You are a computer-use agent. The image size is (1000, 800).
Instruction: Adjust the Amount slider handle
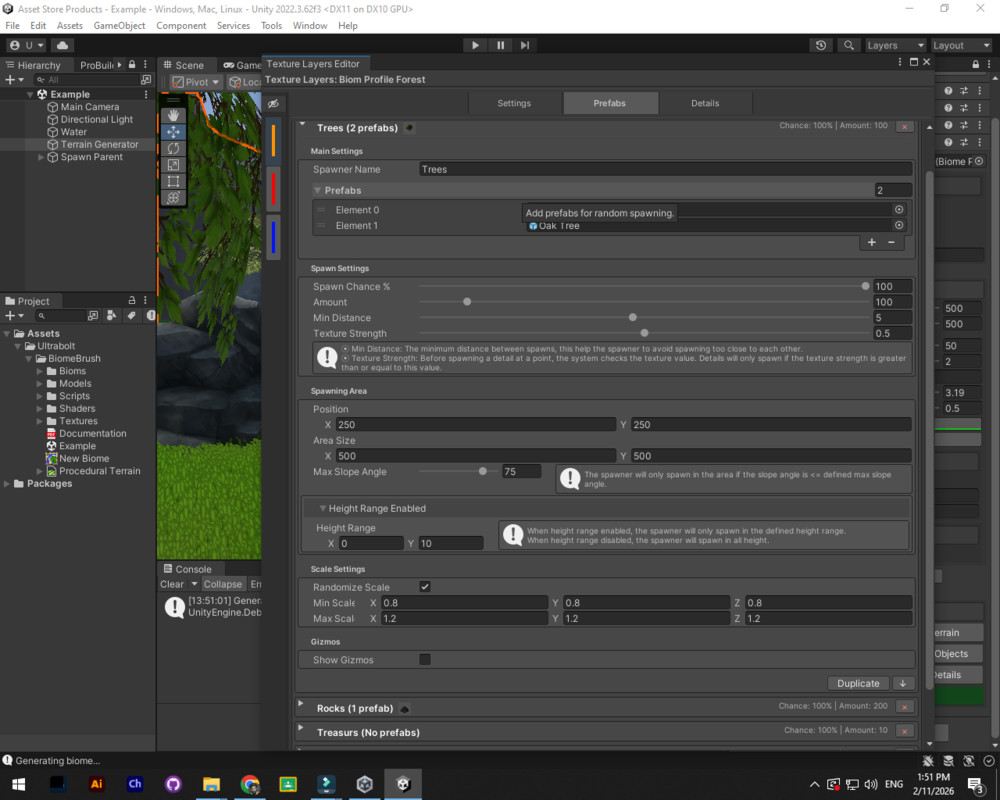tap(467, 302)
